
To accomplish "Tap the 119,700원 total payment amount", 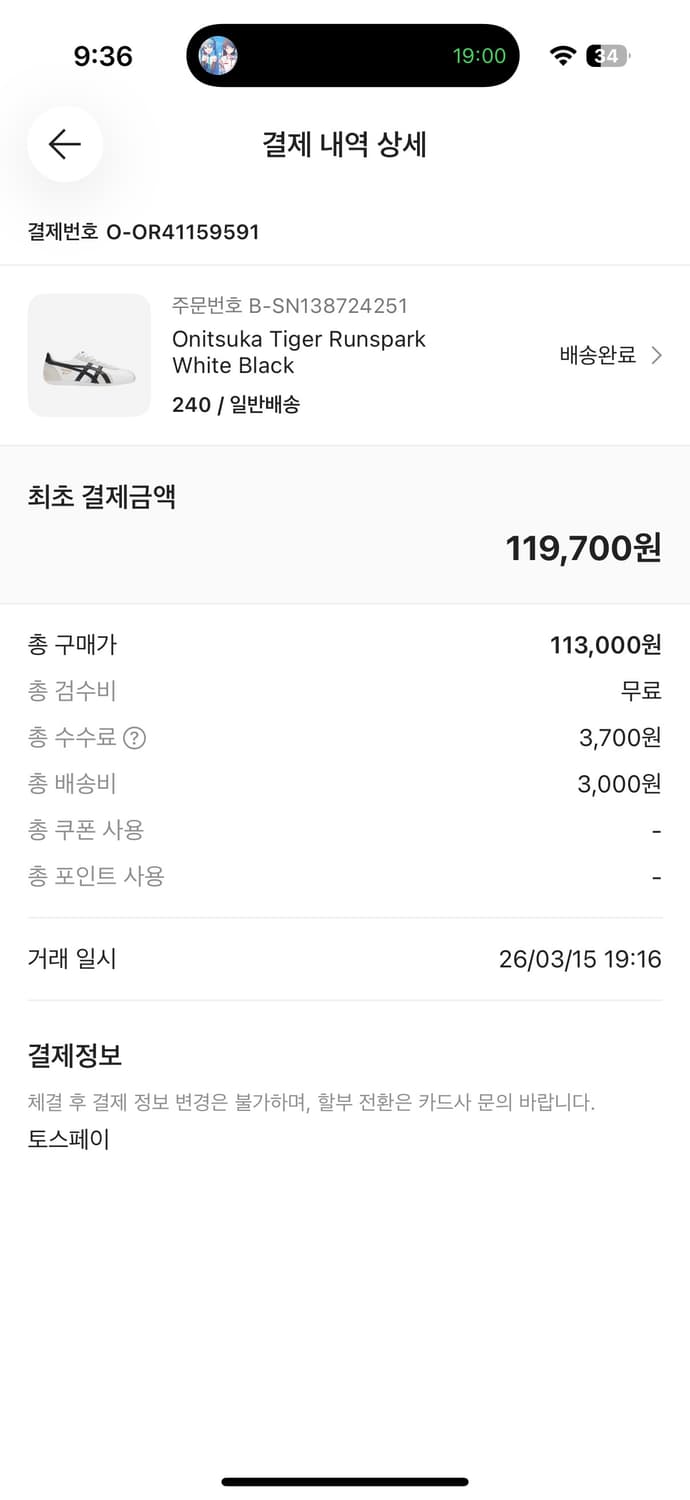I will click(581, 548).
